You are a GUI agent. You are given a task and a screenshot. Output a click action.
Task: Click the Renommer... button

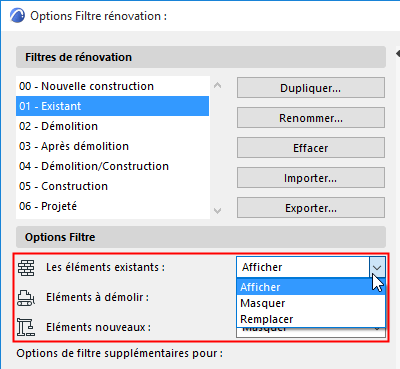point(311,118)
